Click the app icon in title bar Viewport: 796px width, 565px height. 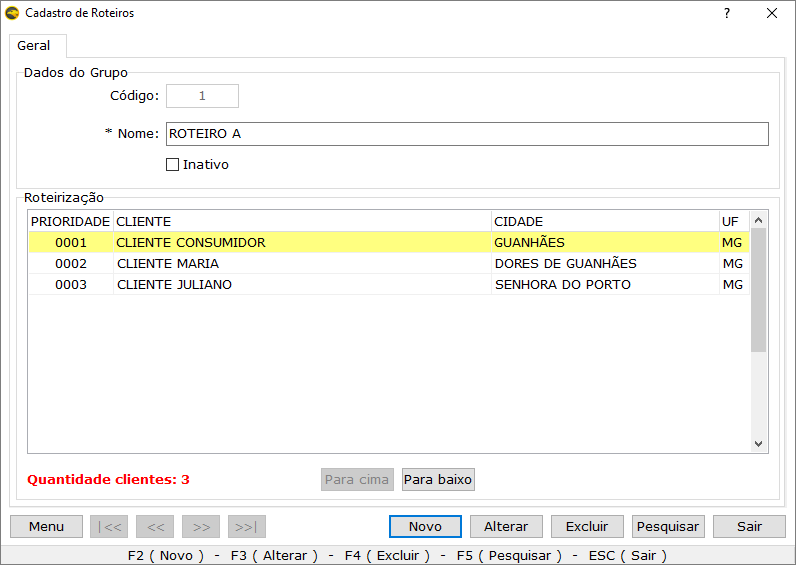12,13
